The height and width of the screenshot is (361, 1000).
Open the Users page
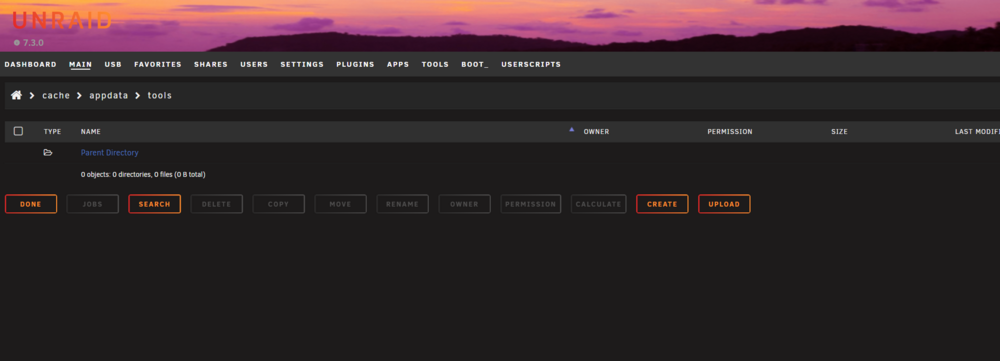[254, 64]
